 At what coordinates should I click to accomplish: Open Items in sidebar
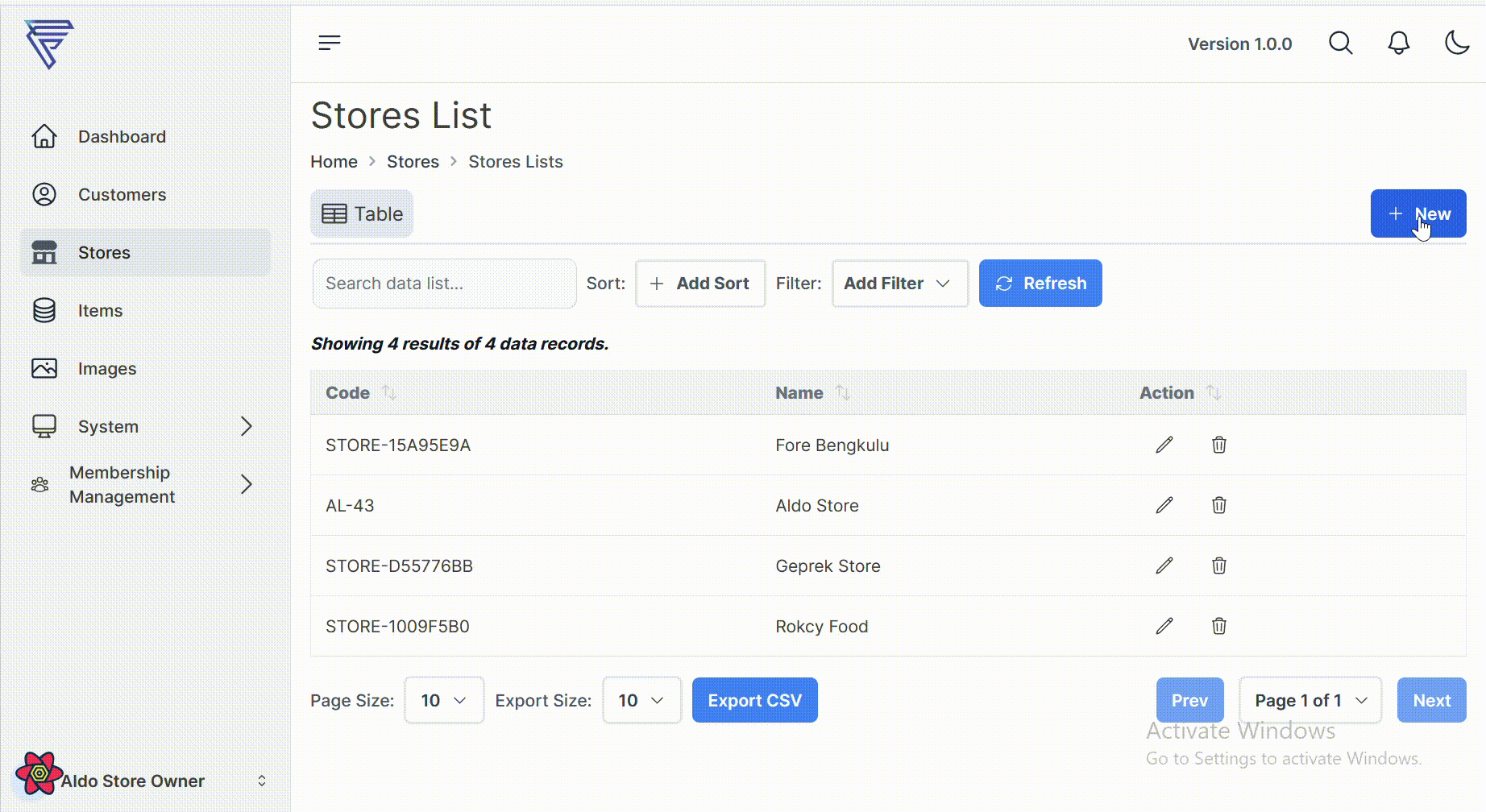click(145, 311)
